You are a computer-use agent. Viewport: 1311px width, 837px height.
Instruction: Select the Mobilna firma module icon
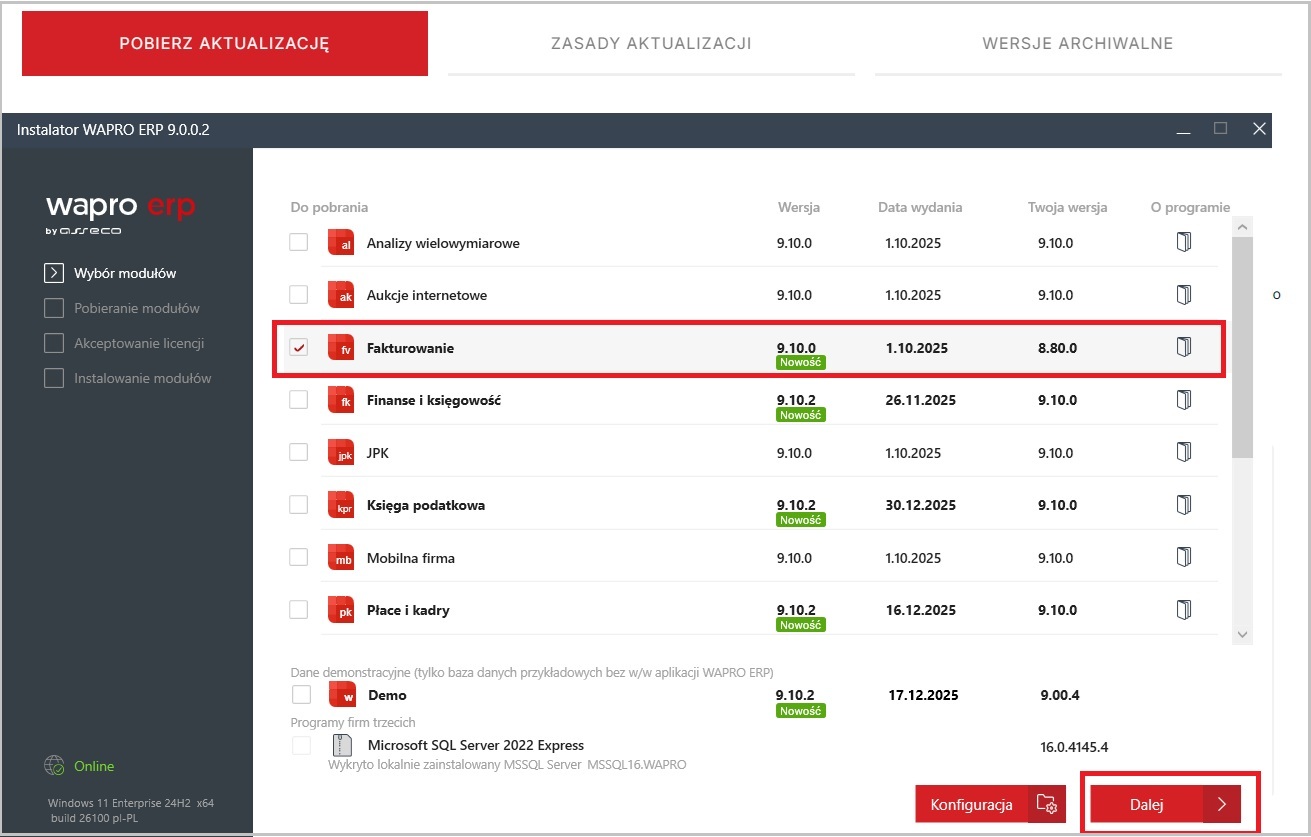[x=341, y=557]
